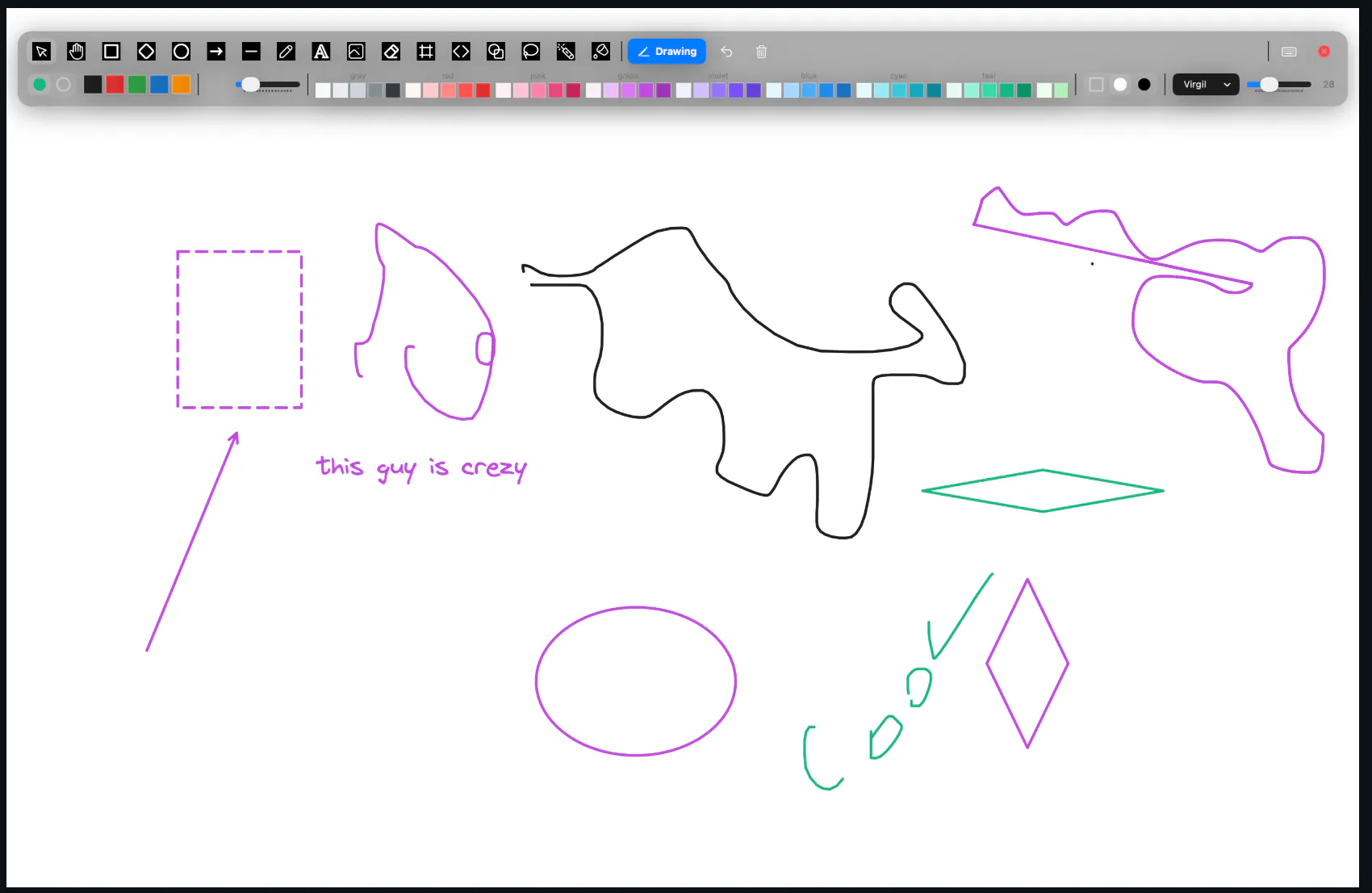The width and height of the screenshot is (1372, 893).
Task: Select the overlapping shapes tool
Action: [496, 52]
